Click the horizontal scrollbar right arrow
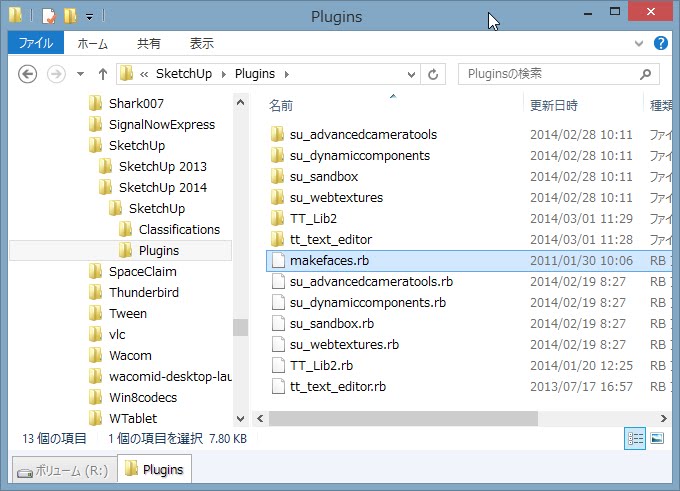The width and height of the screenshot is (680, 491). pyautogui.click(x=664, y=419)
